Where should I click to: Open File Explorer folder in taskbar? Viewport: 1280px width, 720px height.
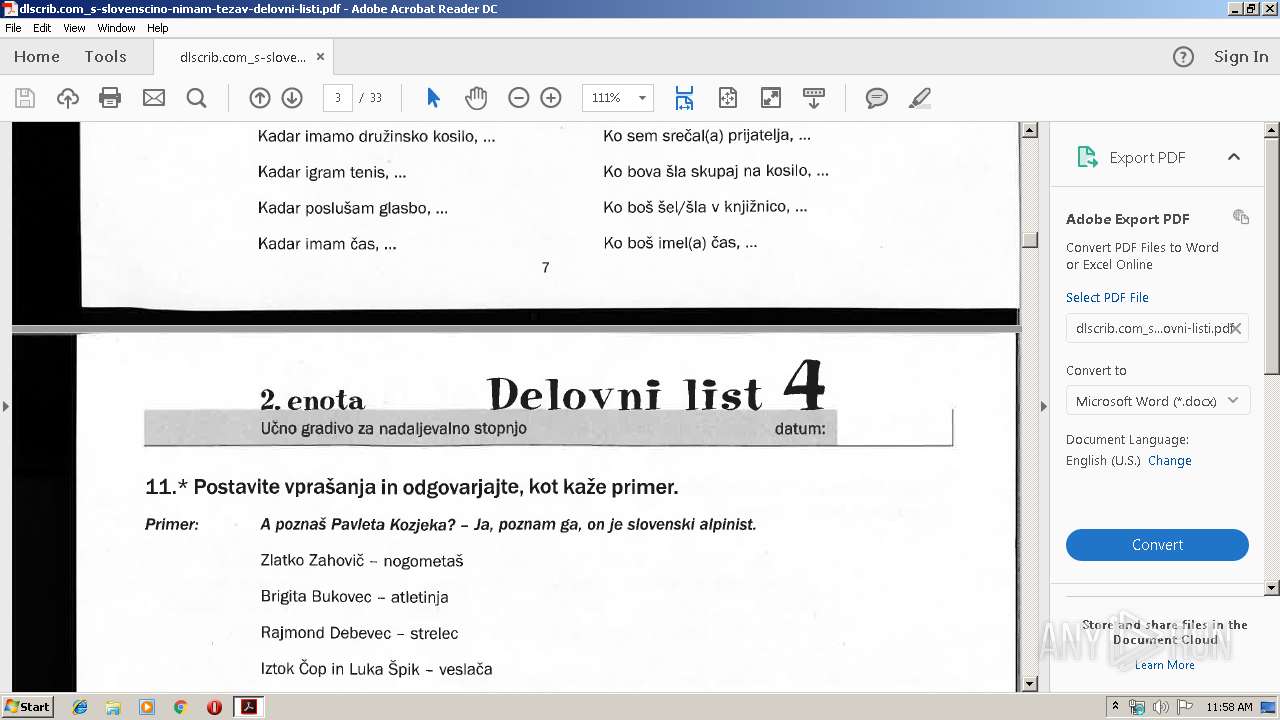tap(113, 707)
